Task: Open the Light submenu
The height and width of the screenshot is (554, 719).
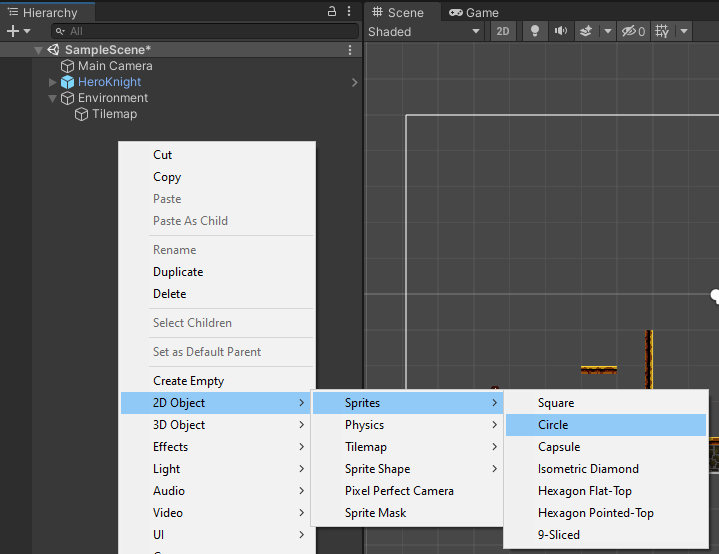Action: coord(218,469)
